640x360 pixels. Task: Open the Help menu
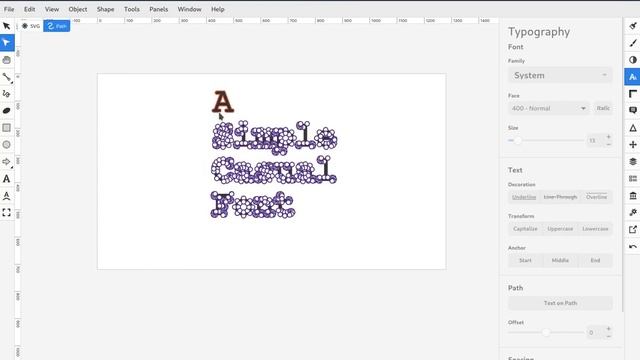(218, 9)
